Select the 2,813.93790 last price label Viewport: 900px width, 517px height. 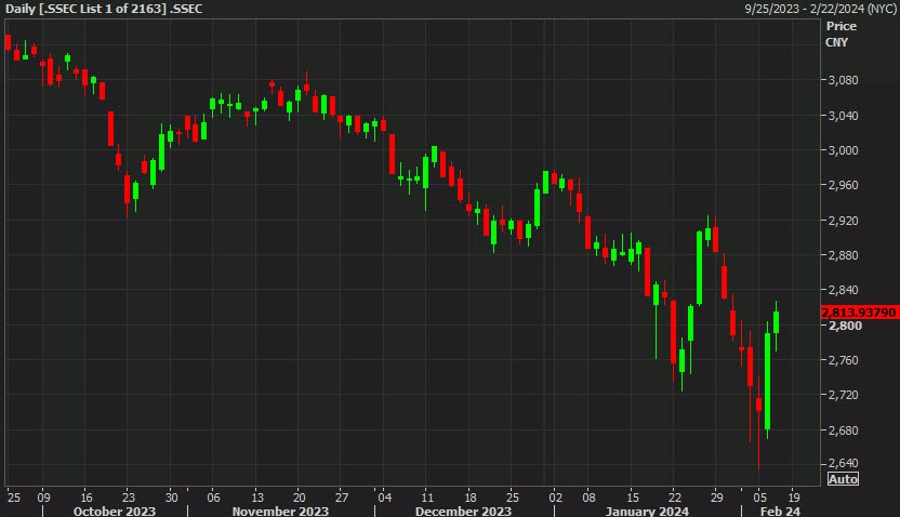point(859,313)
